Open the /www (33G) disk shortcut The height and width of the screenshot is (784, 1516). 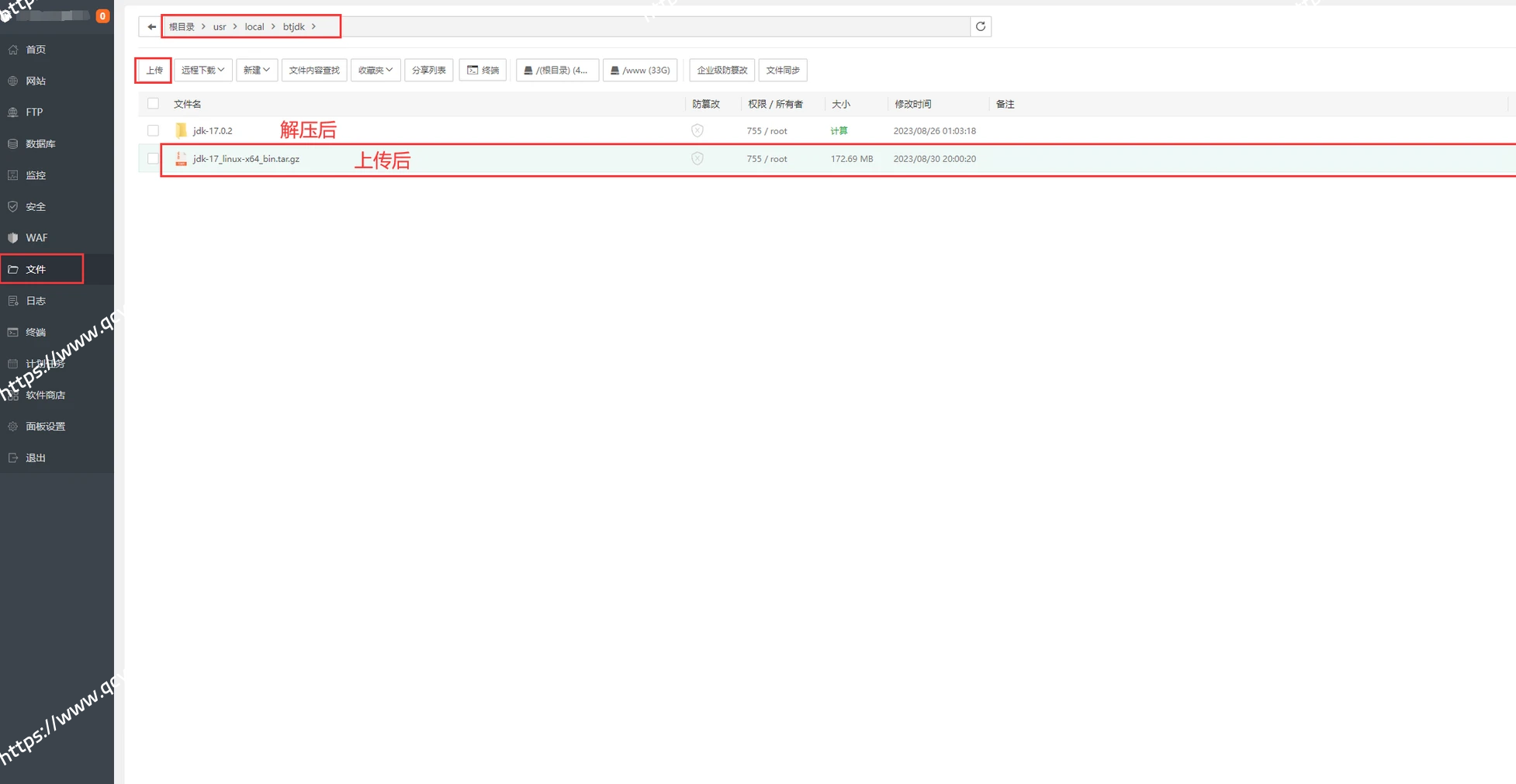[640, 70]
